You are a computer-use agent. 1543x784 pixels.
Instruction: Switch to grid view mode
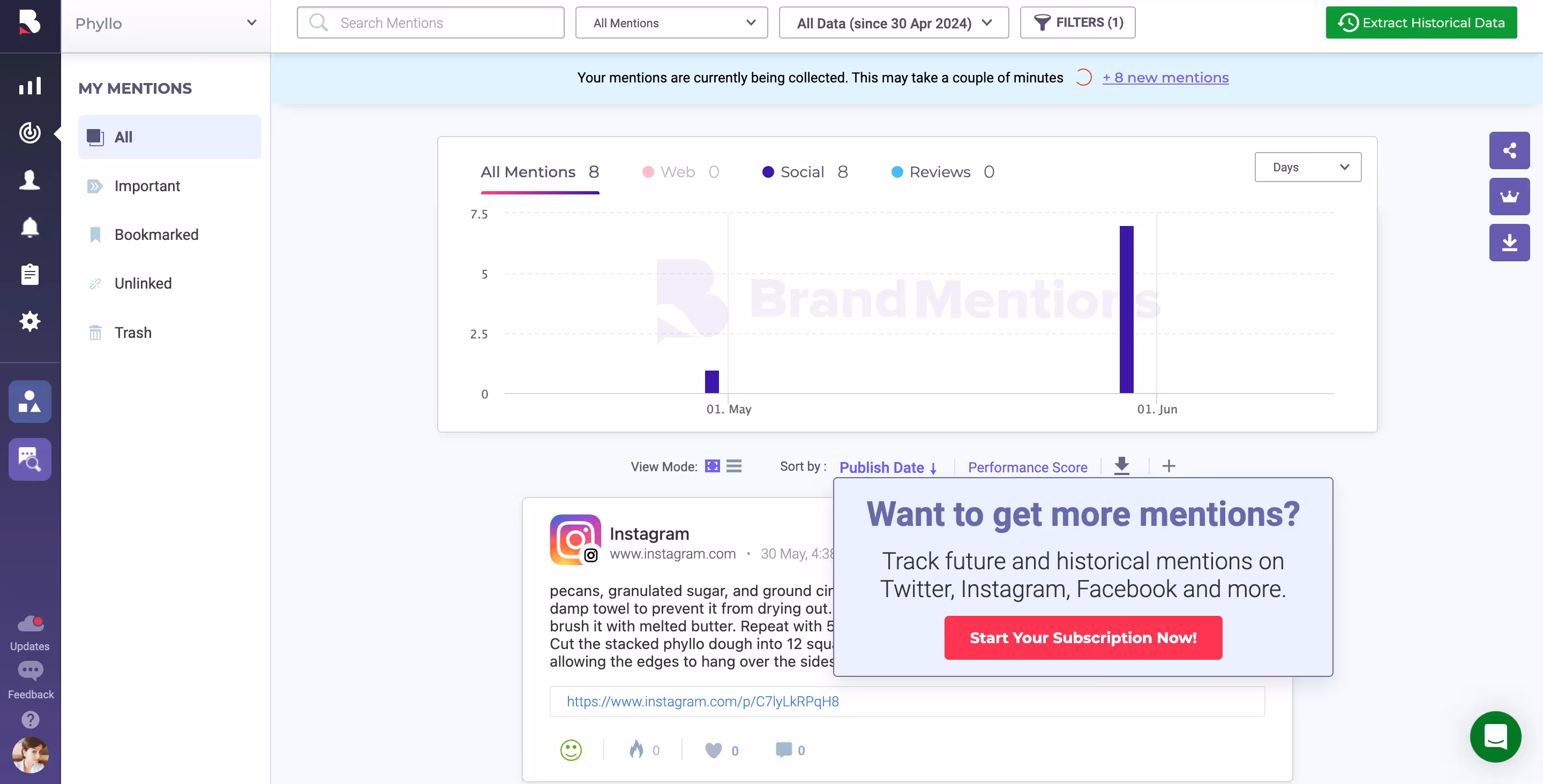click(x=712, y=466)
